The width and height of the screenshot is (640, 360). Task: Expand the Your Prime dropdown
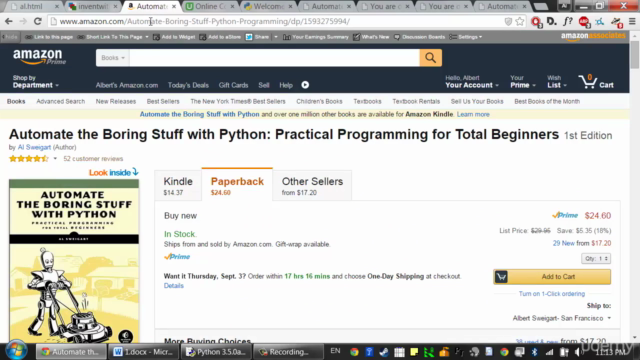coord(522,82)
